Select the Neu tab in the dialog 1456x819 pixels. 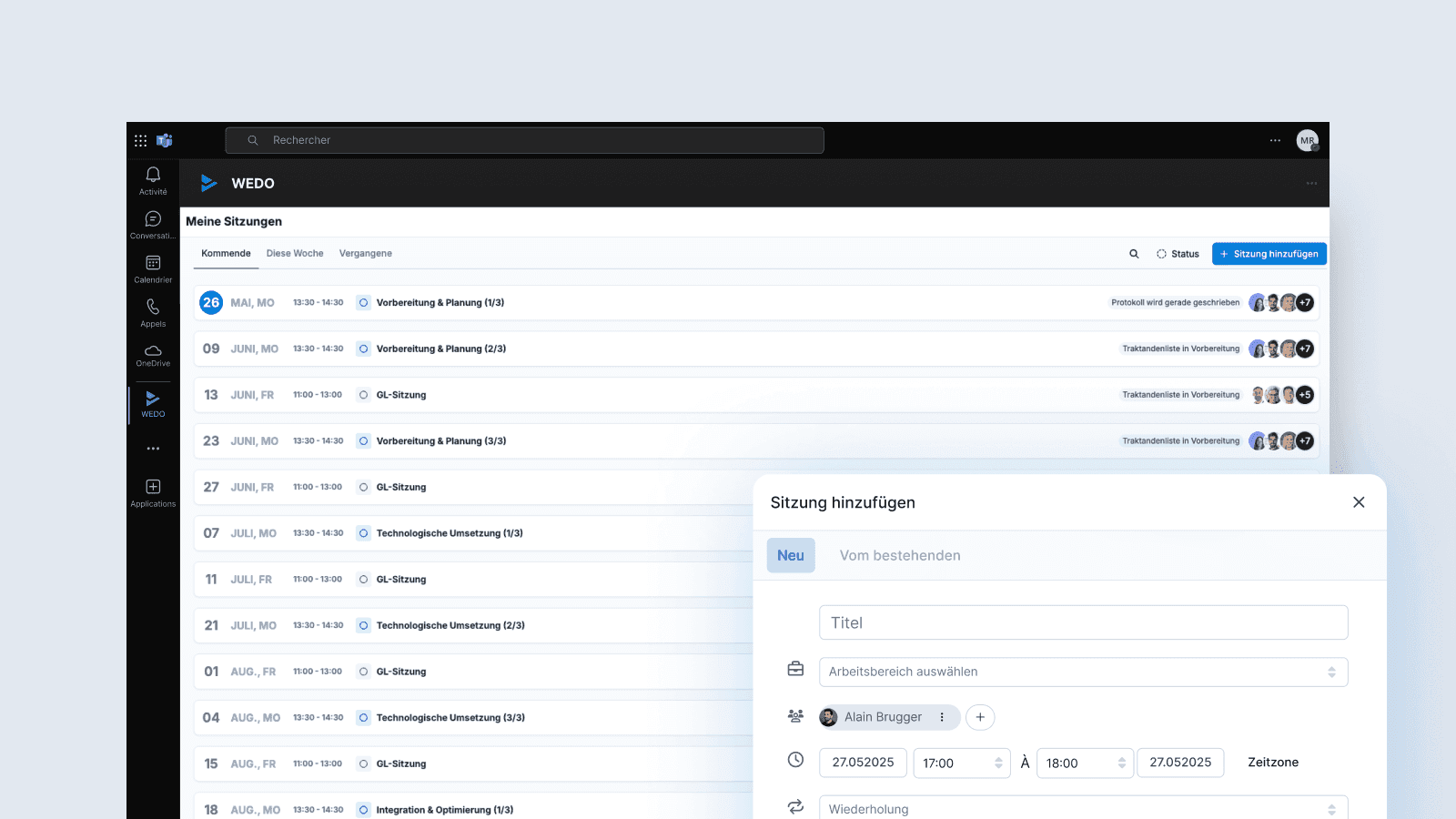coord(790,555)
